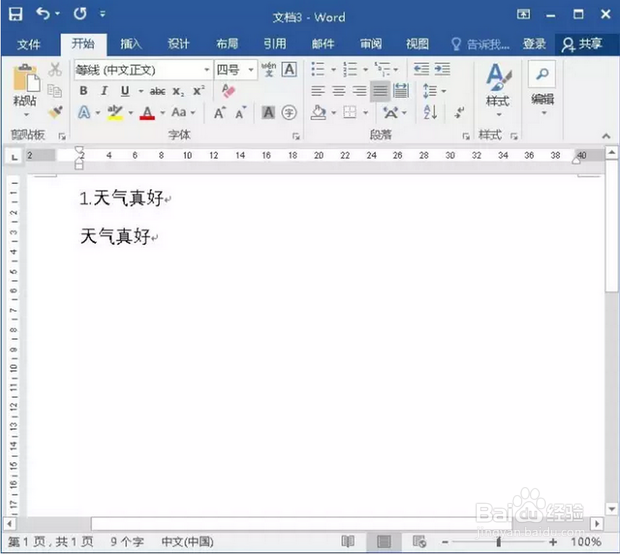This screenshot has height=554, width=620.
Task: Switch to the 设计 tab
Action: coord(178,44)
